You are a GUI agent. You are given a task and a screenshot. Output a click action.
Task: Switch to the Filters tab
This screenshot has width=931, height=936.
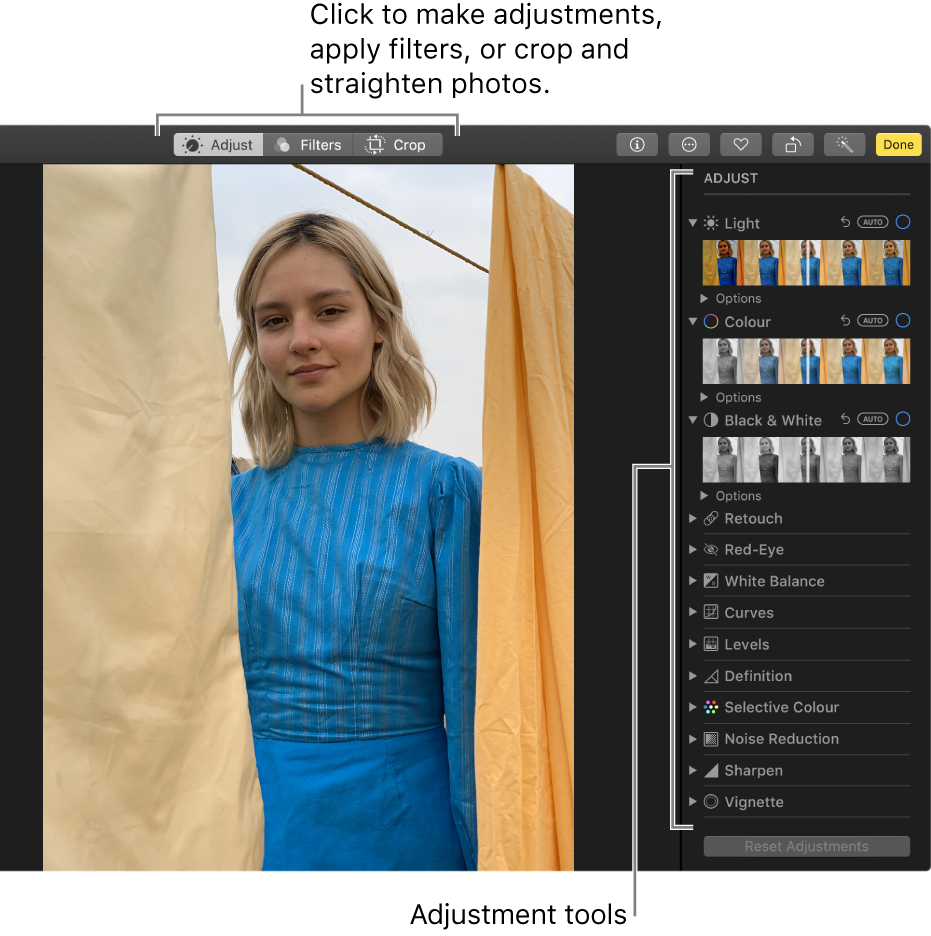click(x=308, y=144)
